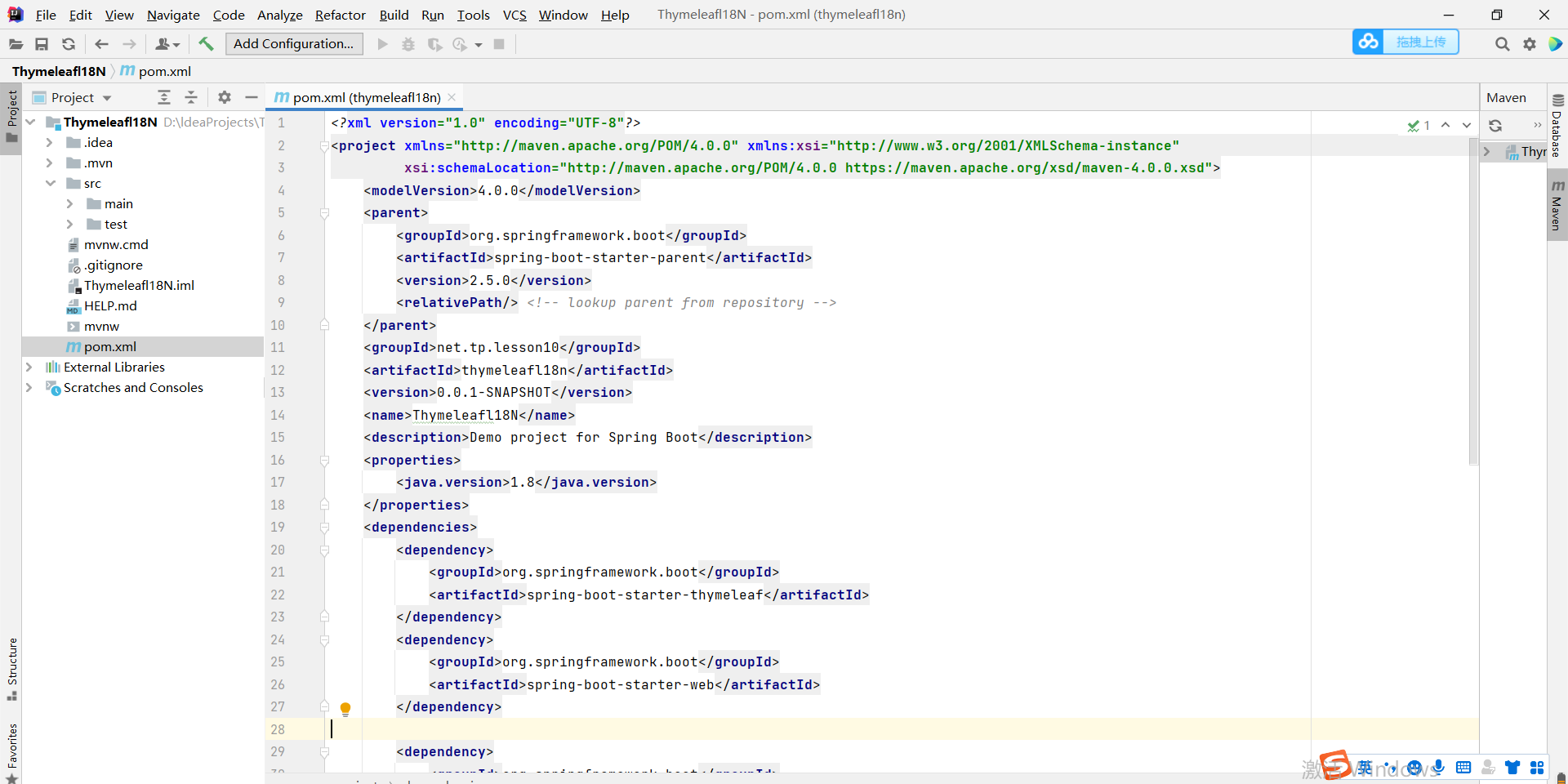Fold the parent tag at line 5
The height and width of the screenshot is (784, 1568).
point(324,213)
